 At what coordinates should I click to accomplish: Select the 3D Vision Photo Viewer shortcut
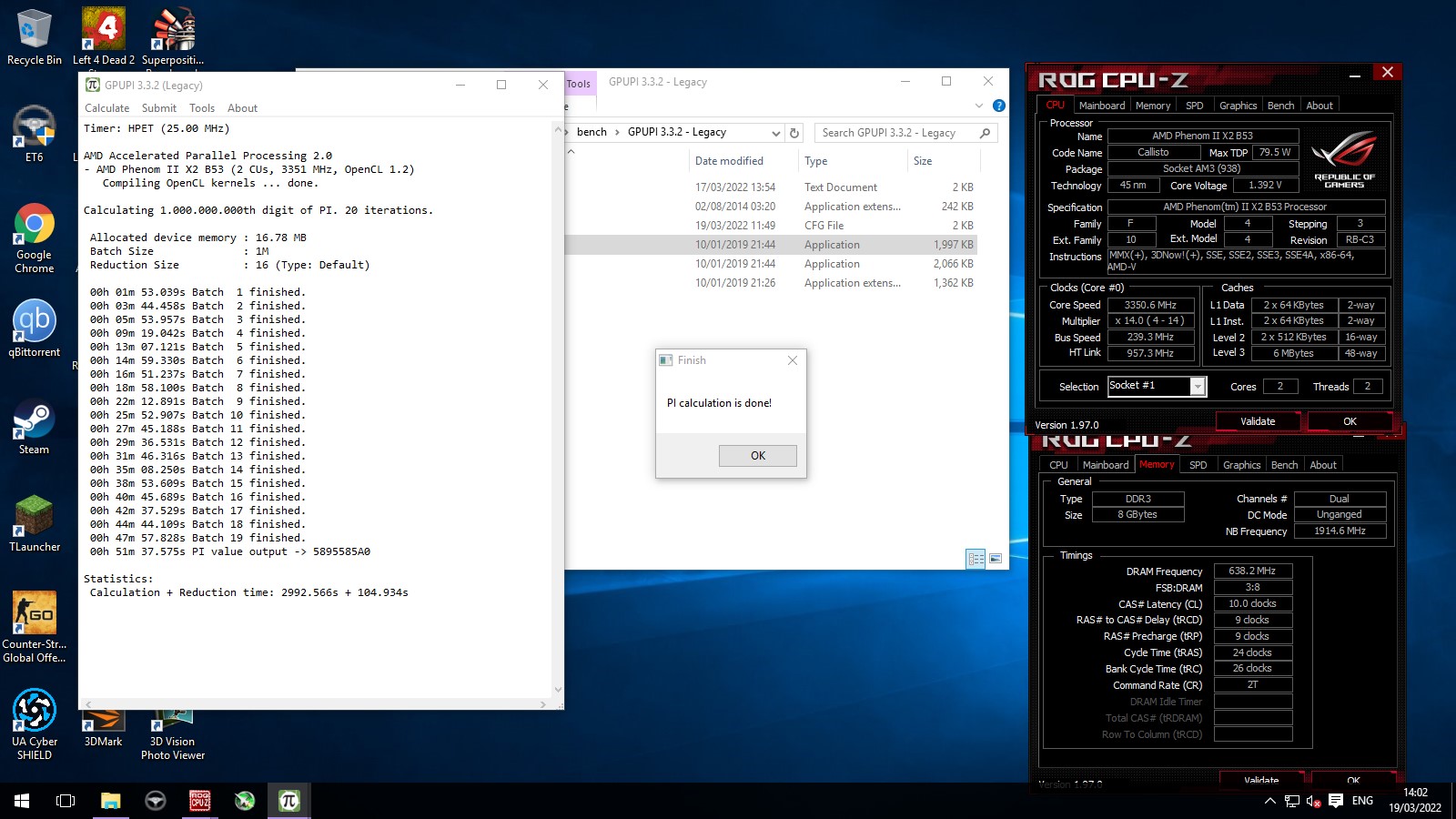click(173, 733)
